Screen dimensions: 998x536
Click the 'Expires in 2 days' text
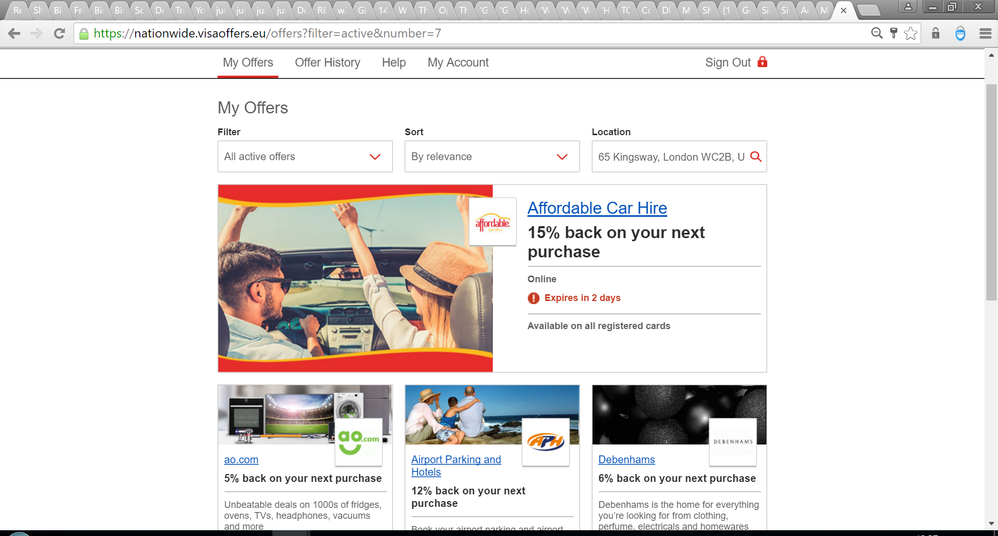582,298
